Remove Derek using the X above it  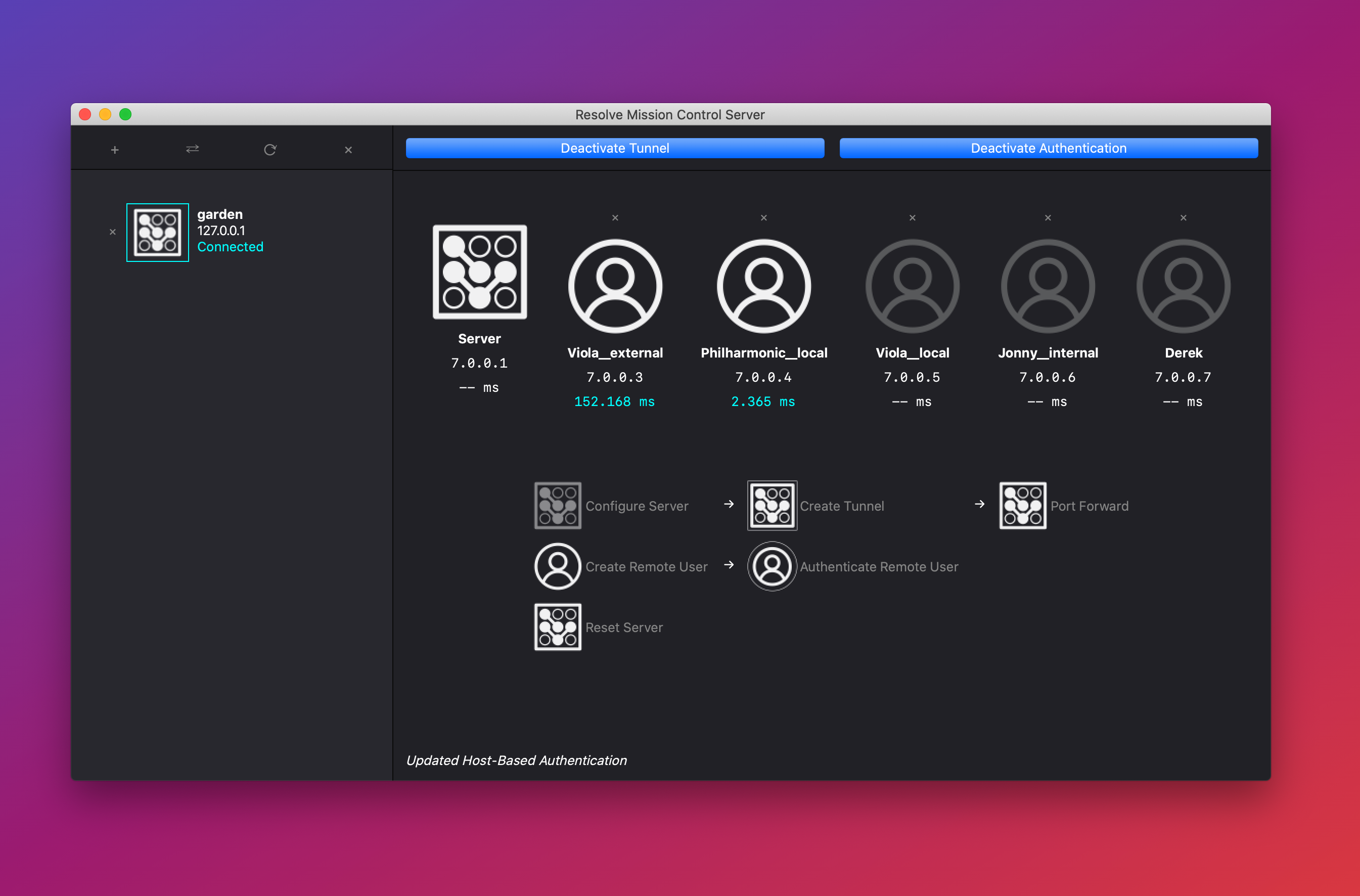pyautogui.click(x=1184, y=218)
